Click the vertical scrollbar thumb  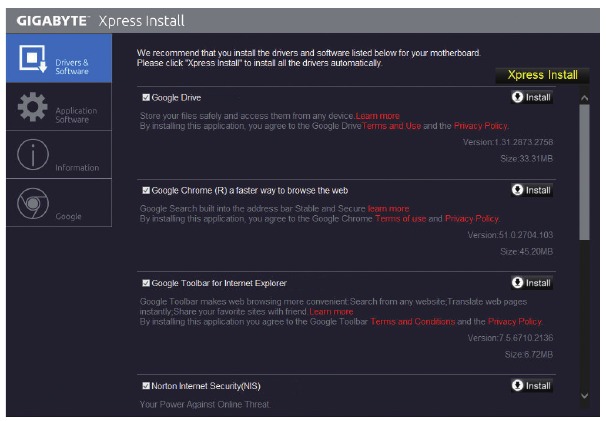click(x=585, y=170)
